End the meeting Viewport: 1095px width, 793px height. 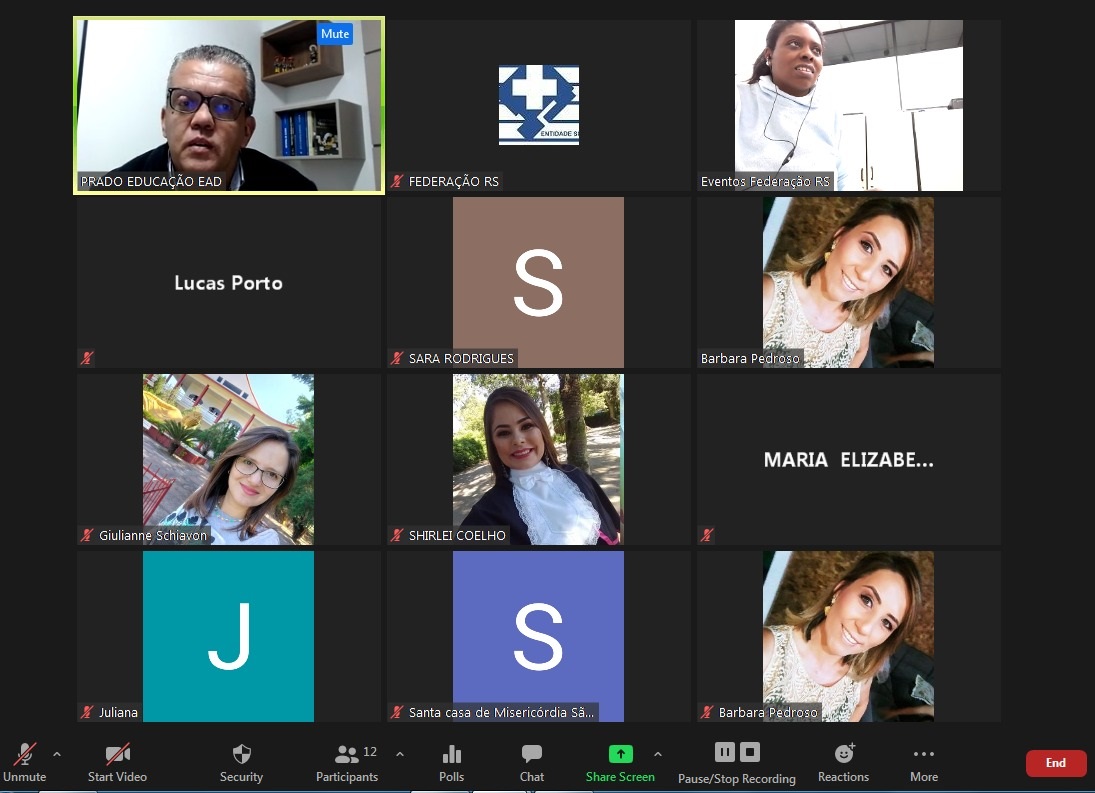[x=1055, y=762]
